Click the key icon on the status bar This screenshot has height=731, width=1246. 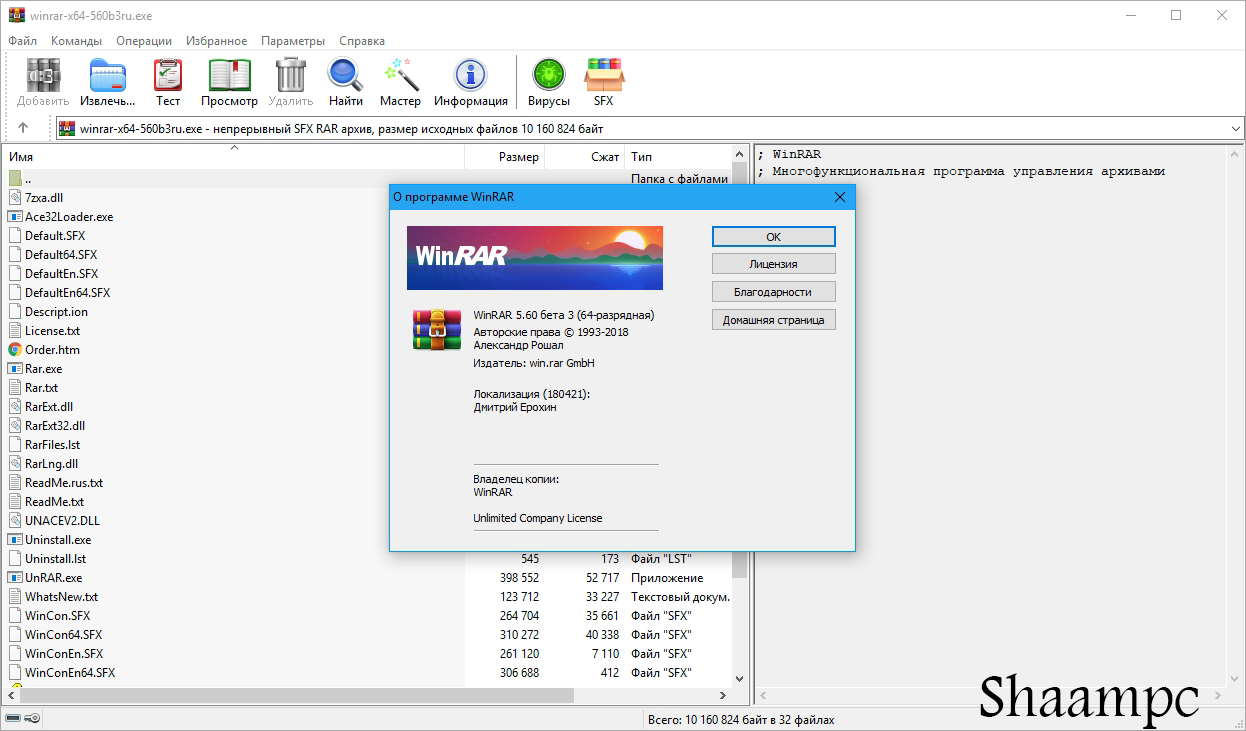(30, 718)
